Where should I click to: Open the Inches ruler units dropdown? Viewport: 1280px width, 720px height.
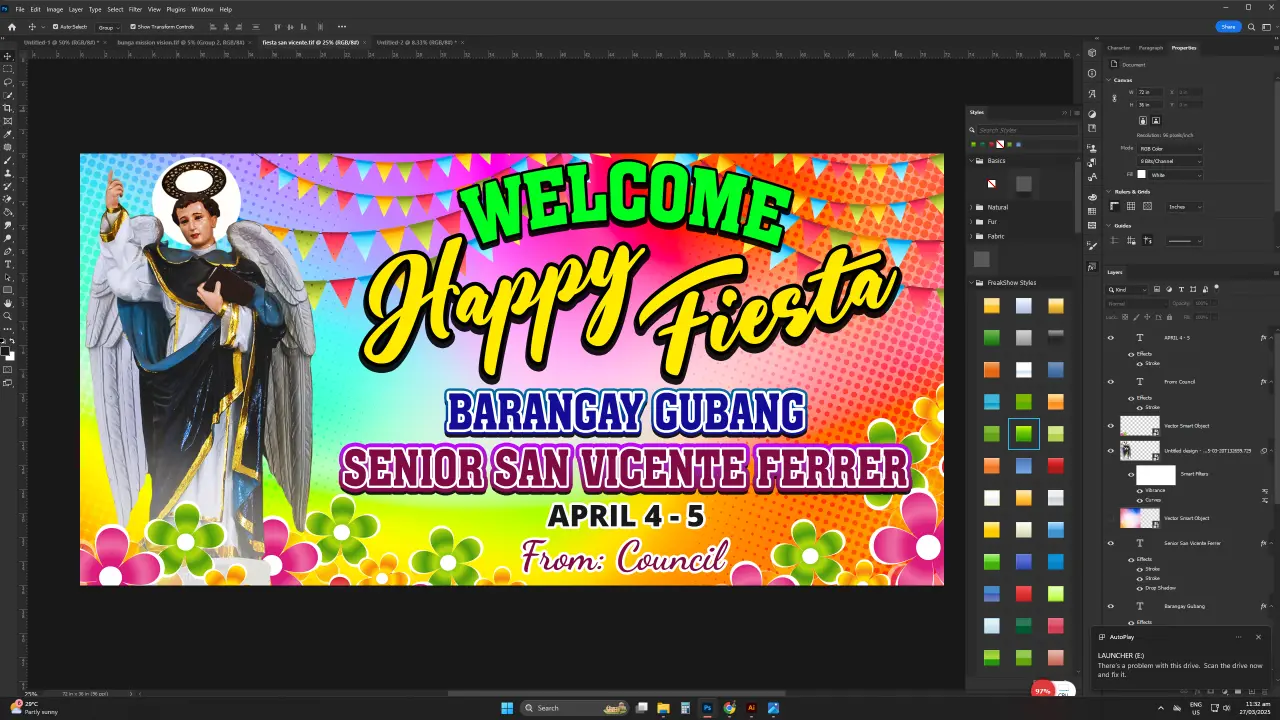point(1185,207)
